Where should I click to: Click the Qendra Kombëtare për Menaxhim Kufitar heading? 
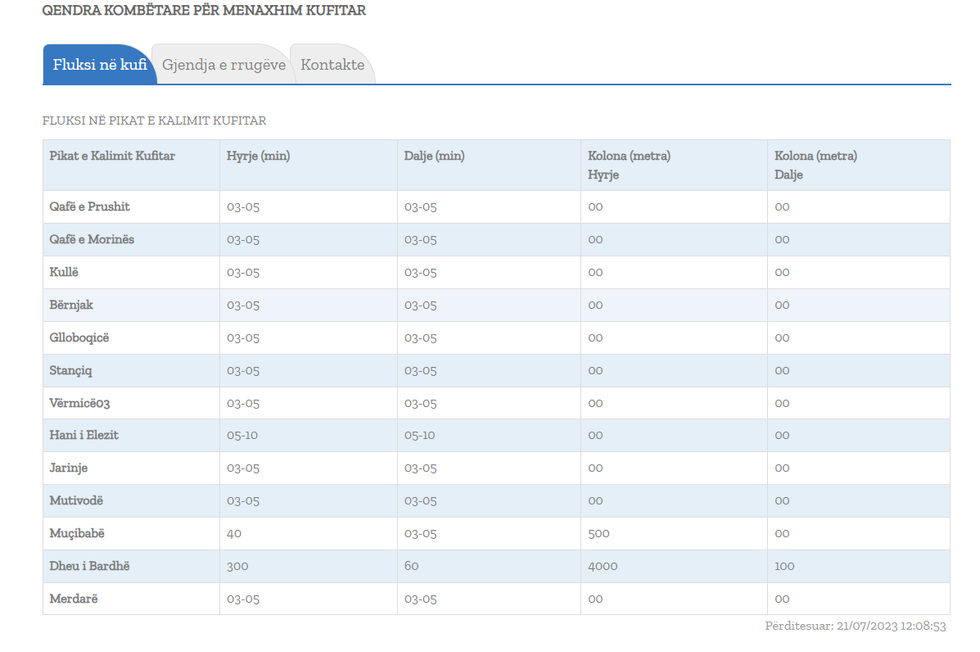click(x=204, y=11)
